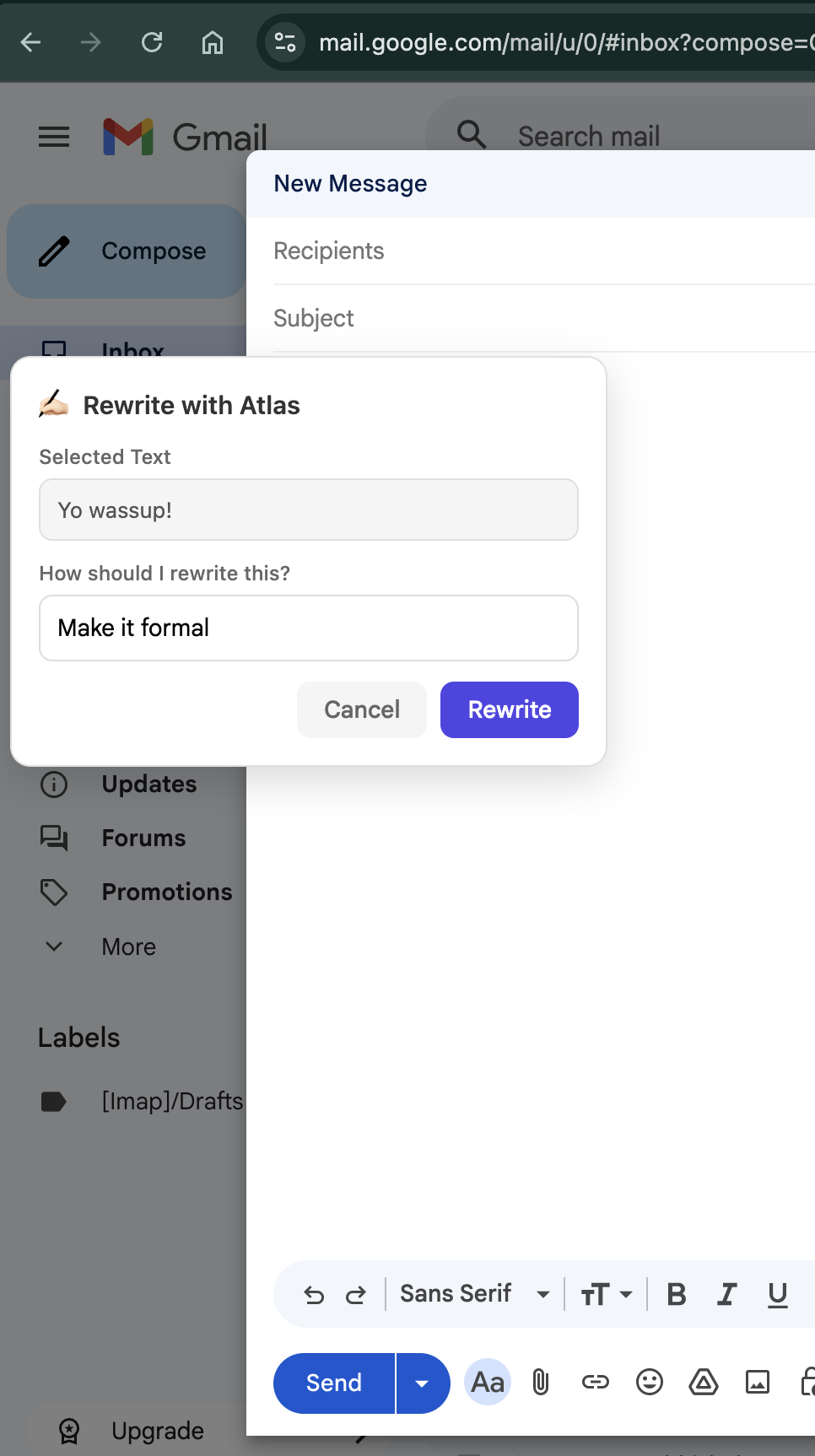Image resolution: width=815 pixels, height=1456 pixels.
Task: Expand the More sidebar section
Action: click(128, 946)
